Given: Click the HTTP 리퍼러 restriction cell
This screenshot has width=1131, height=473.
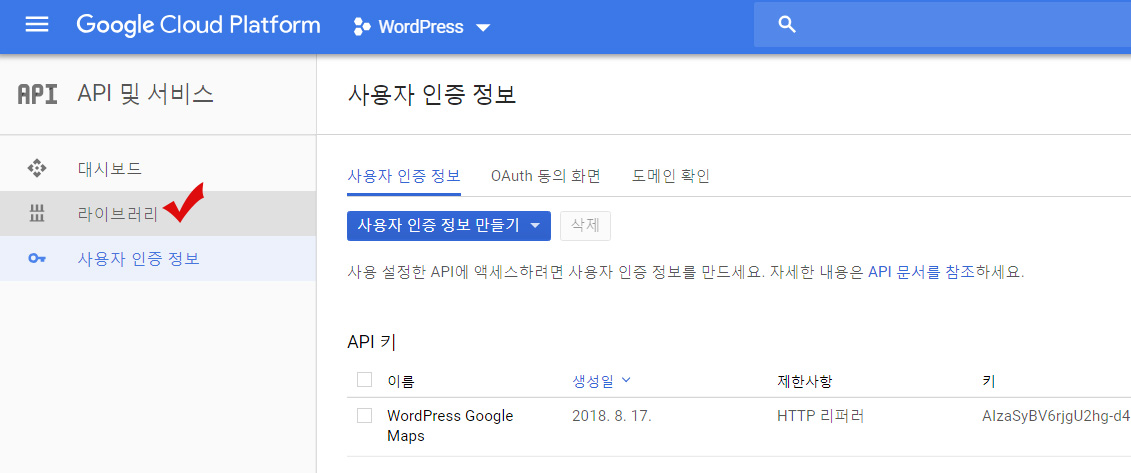Looking at the screenshot, I should point(820,416).
